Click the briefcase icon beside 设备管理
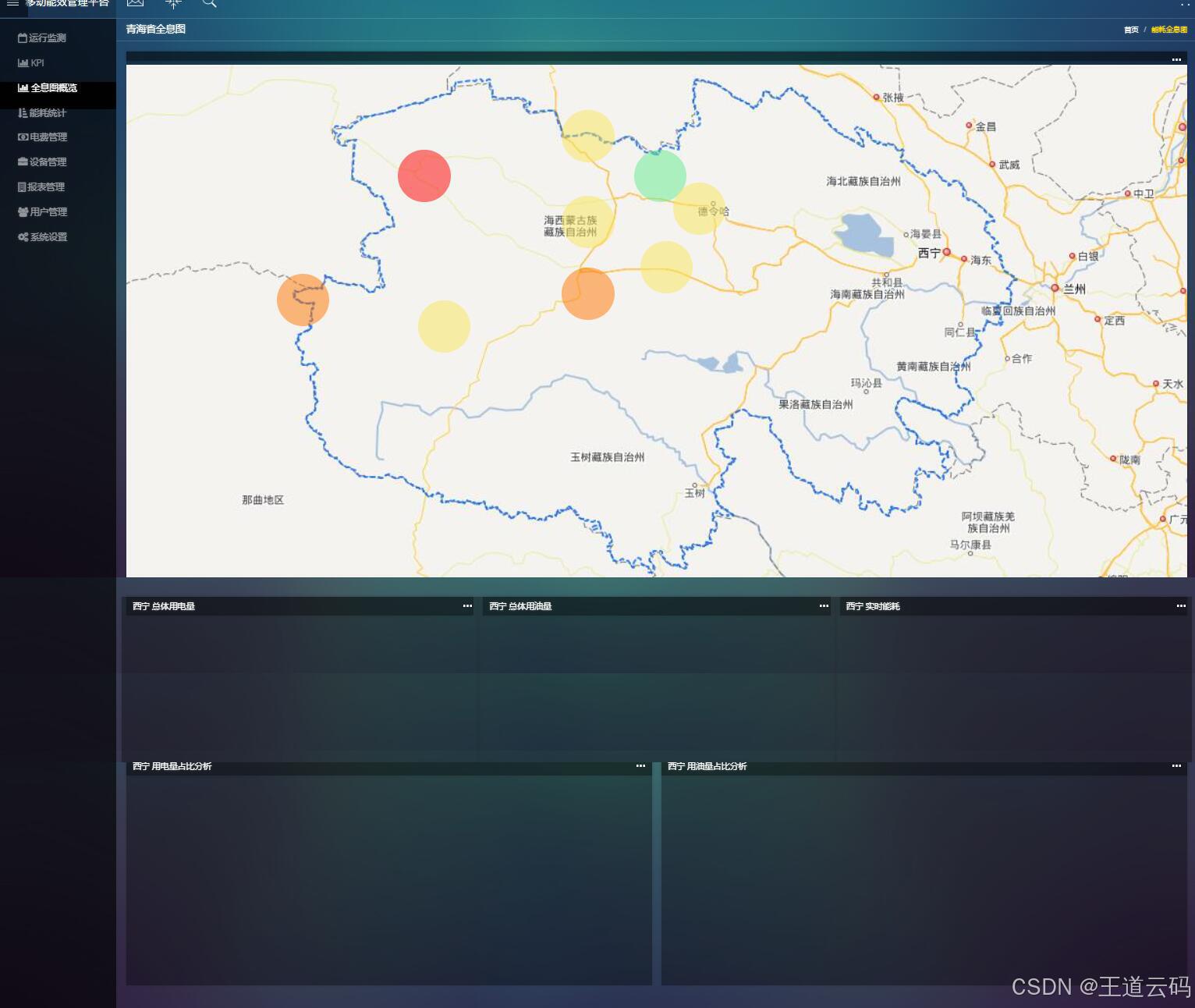 tap(23, 161)
